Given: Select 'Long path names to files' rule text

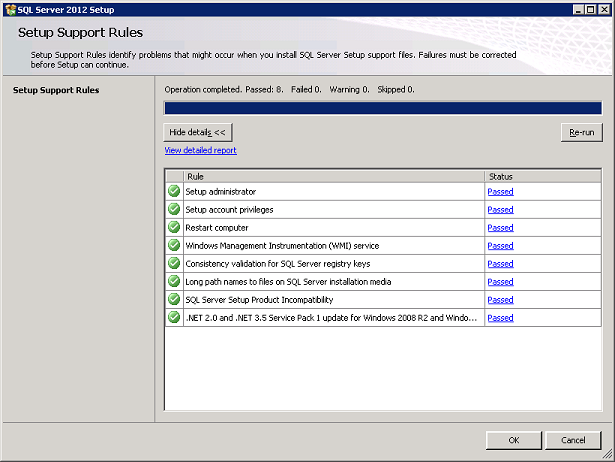Looking at the screenshot, I should (x=288, y=282).
